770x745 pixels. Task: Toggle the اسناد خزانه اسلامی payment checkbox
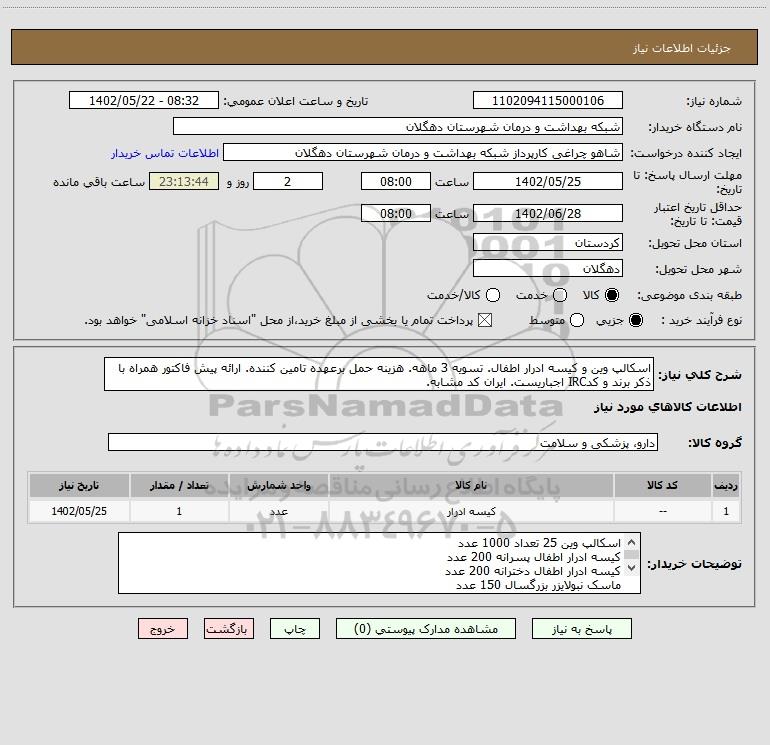(485, 321)
